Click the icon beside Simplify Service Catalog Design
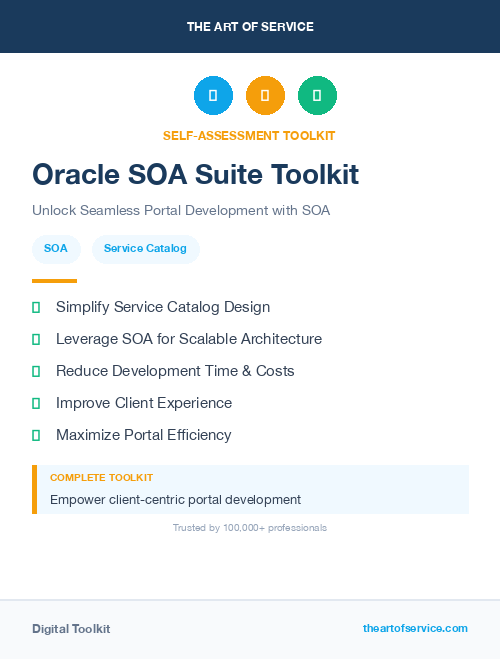The height and width of the screenshot is (659, 500). [36, 307]
